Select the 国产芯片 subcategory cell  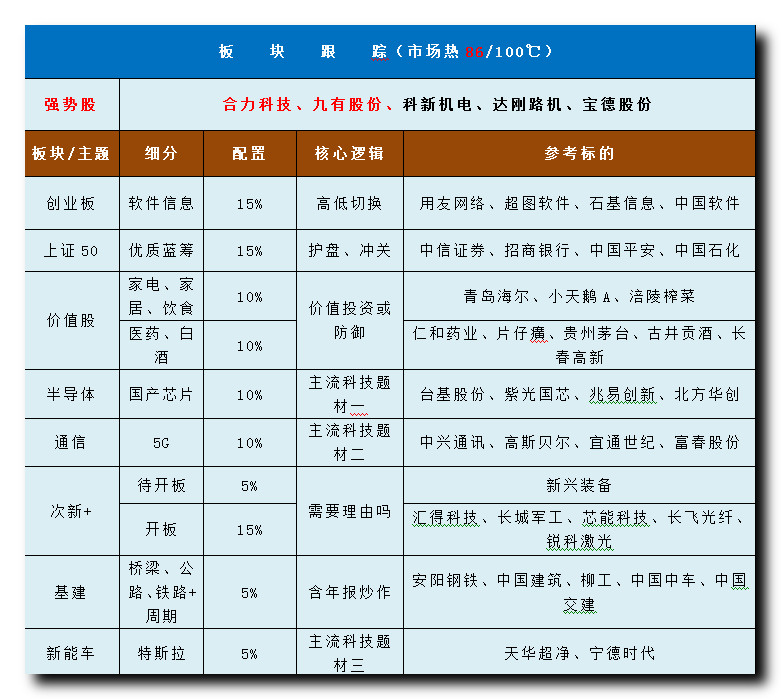coord(161,394)
